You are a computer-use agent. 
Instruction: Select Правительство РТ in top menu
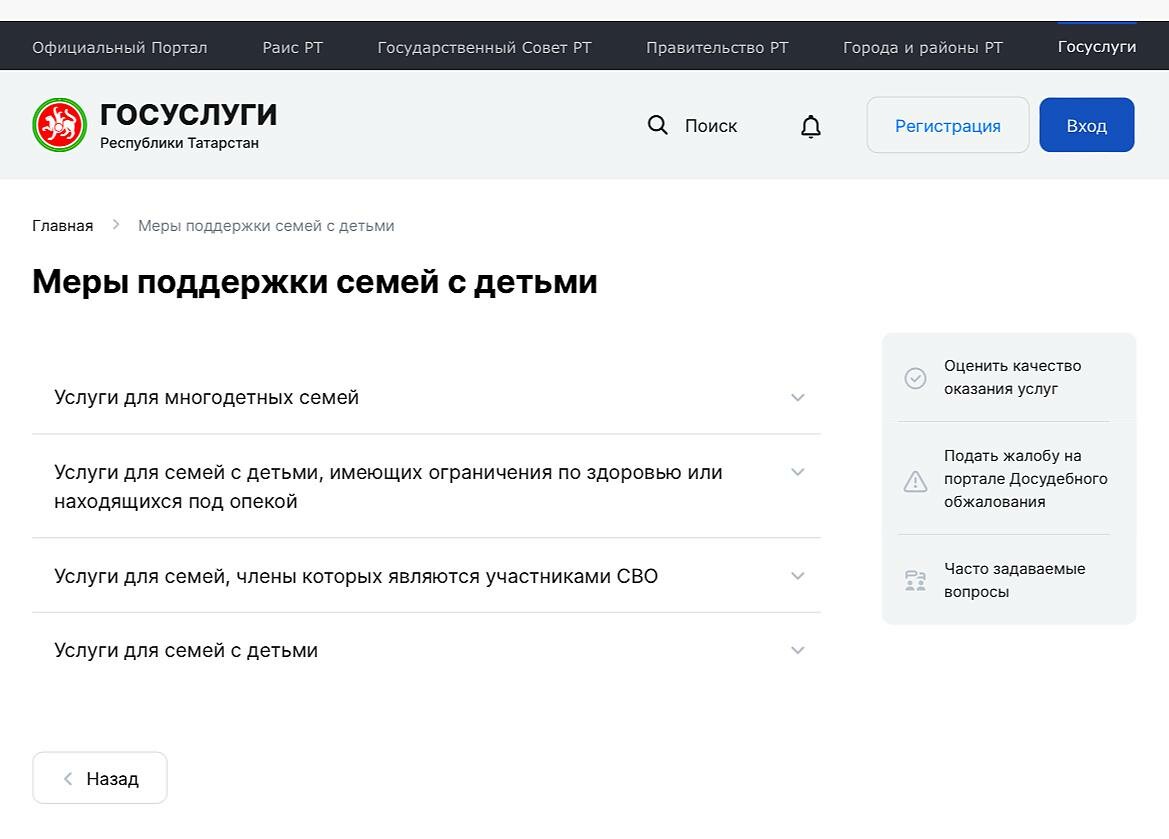(717, 47)
